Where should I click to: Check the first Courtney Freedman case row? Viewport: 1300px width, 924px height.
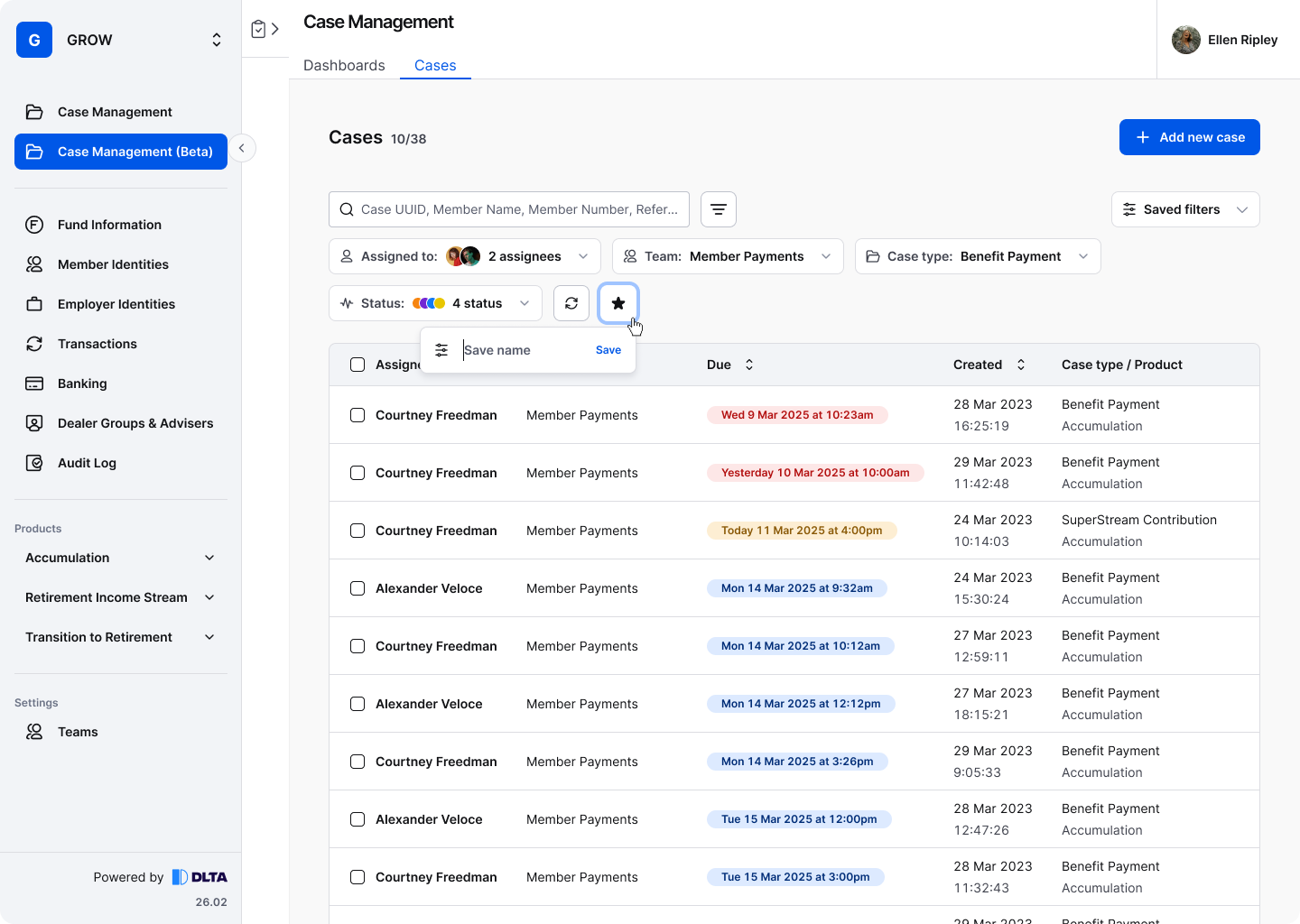(x=357, y=415)
